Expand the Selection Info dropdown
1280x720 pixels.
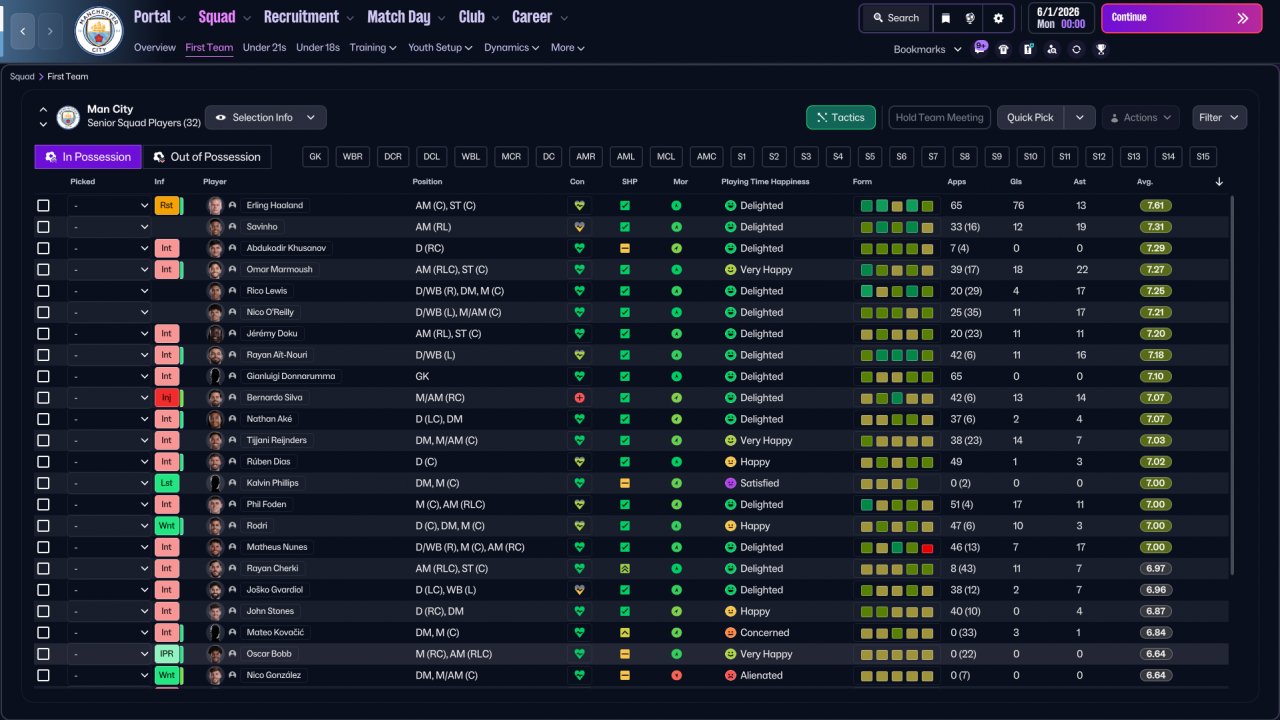[x=265, y=117]
